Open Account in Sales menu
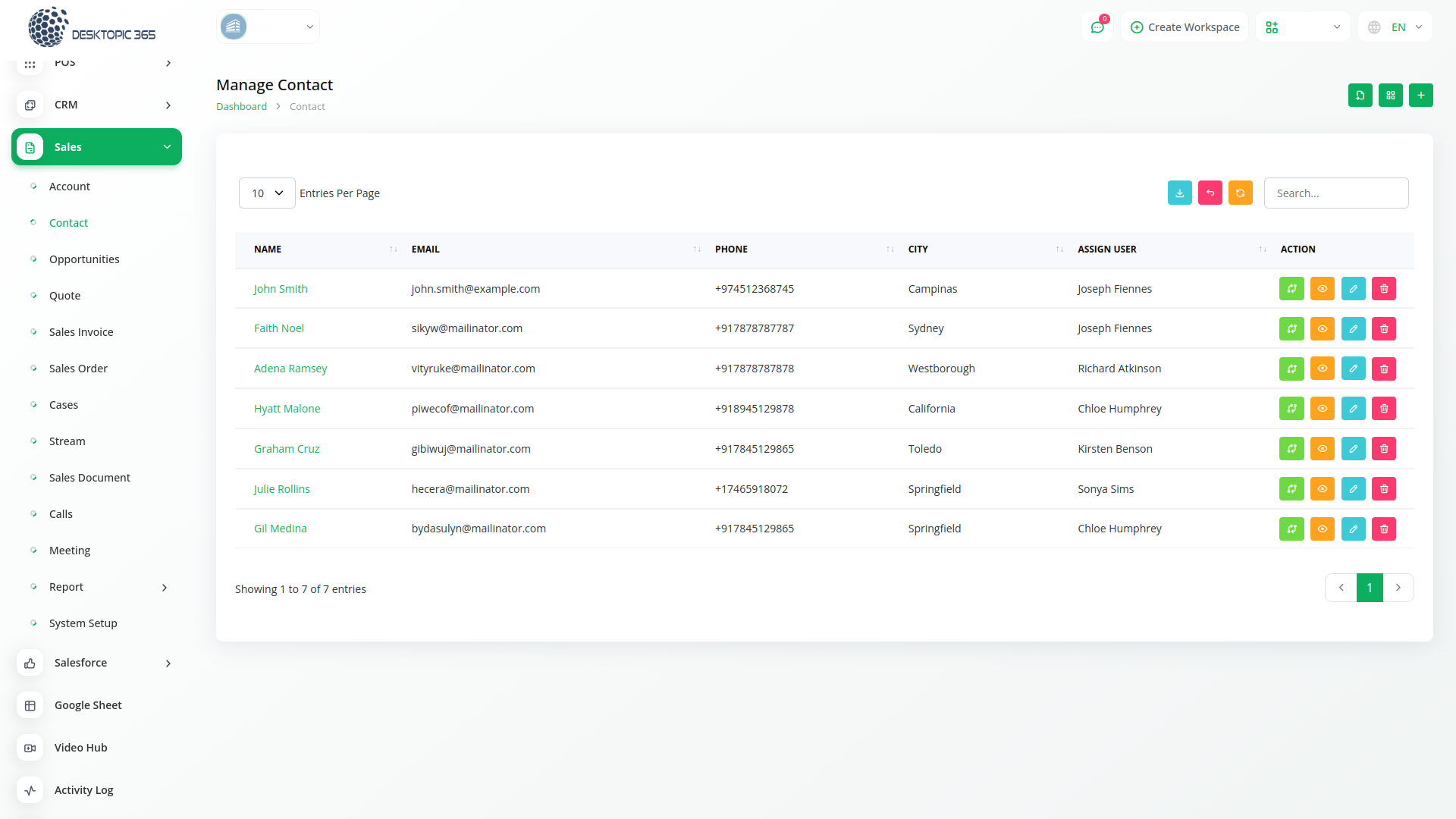 [x=70, y=187]
